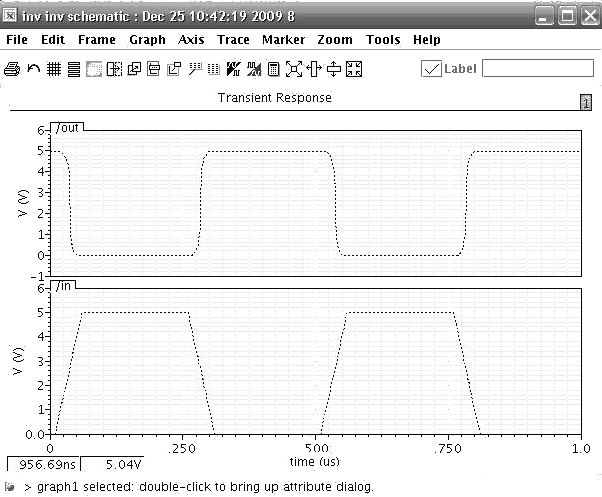
Task: Toggle the grid display icon
Action: point(54,69)
